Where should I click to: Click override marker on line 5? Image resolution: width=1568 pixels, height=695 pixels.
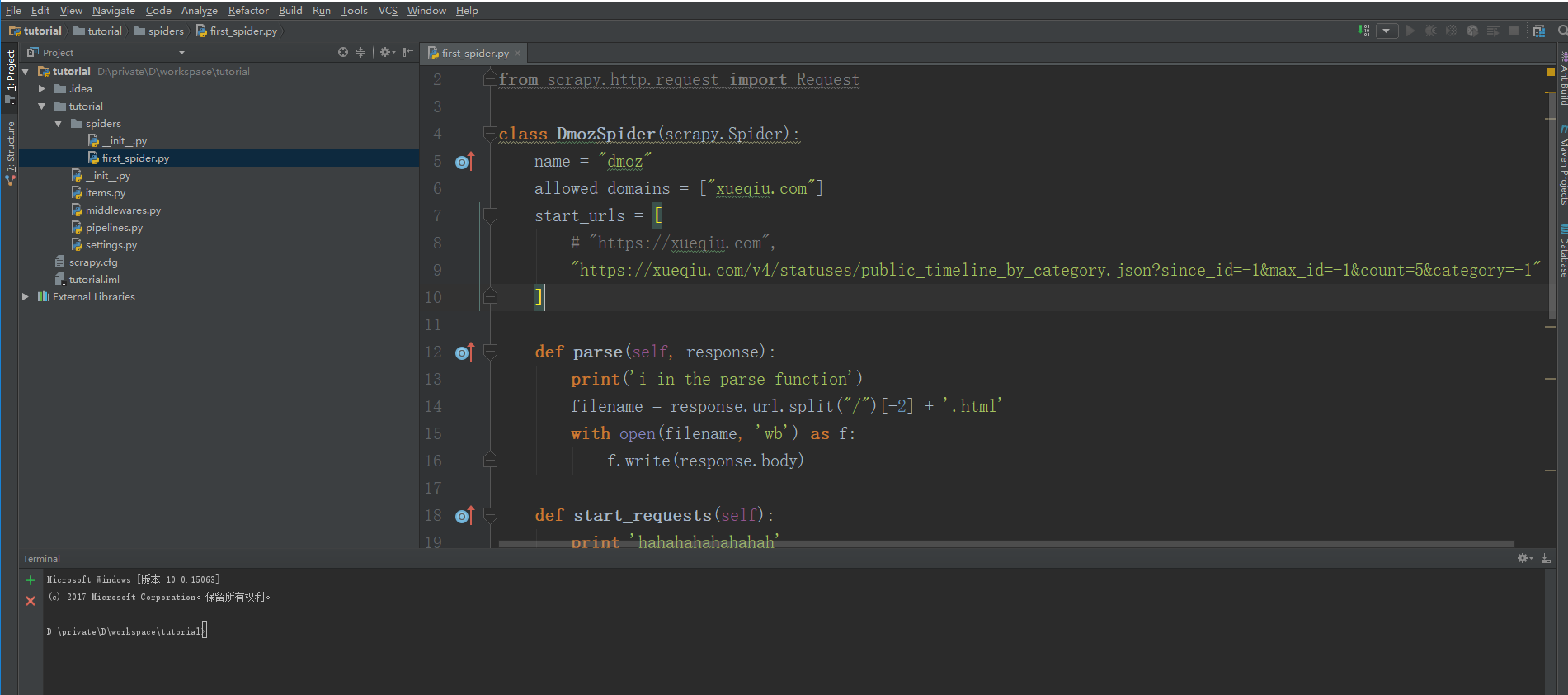(464, 162)
